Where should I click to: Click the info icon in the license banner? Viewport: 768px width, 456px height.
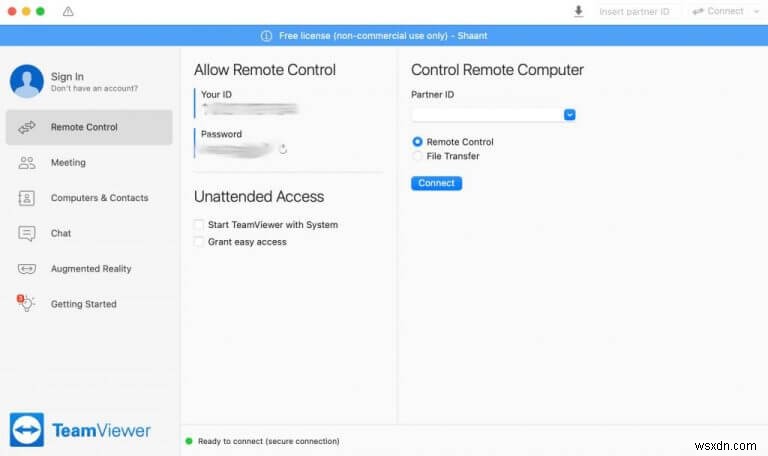266,36
